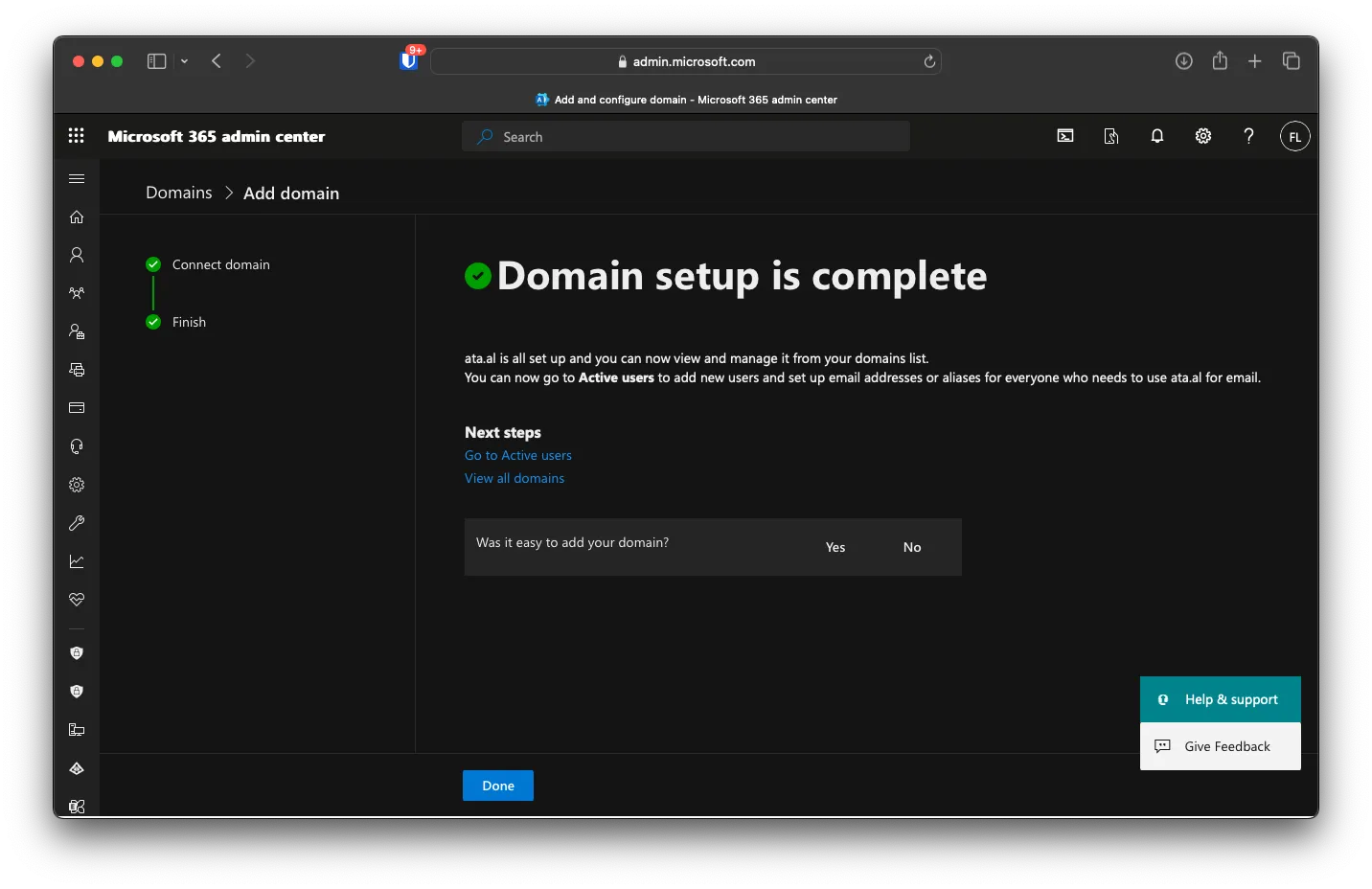Viewport: 1372px width, 889px height.
Task: Click the Safari extension shield icon with badge
Action: [x=410, y=59]
